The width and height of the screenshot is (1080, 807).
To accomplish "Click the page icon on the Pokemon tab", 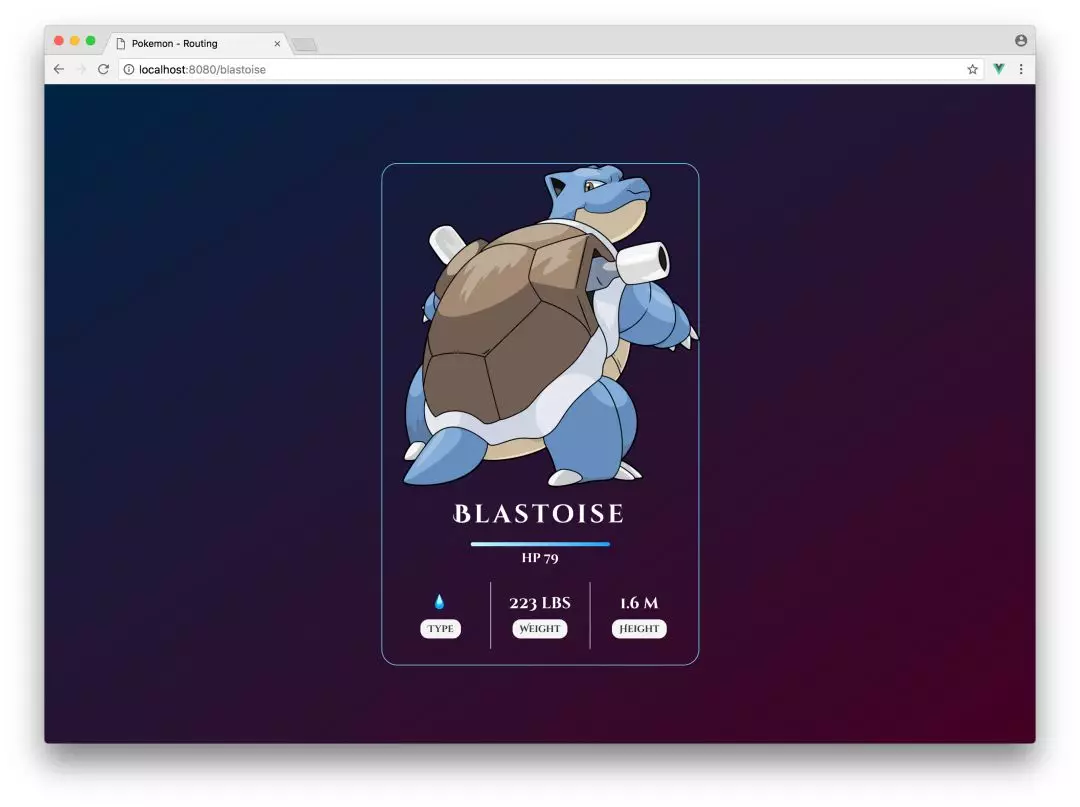I will click(x=121, y=43).
